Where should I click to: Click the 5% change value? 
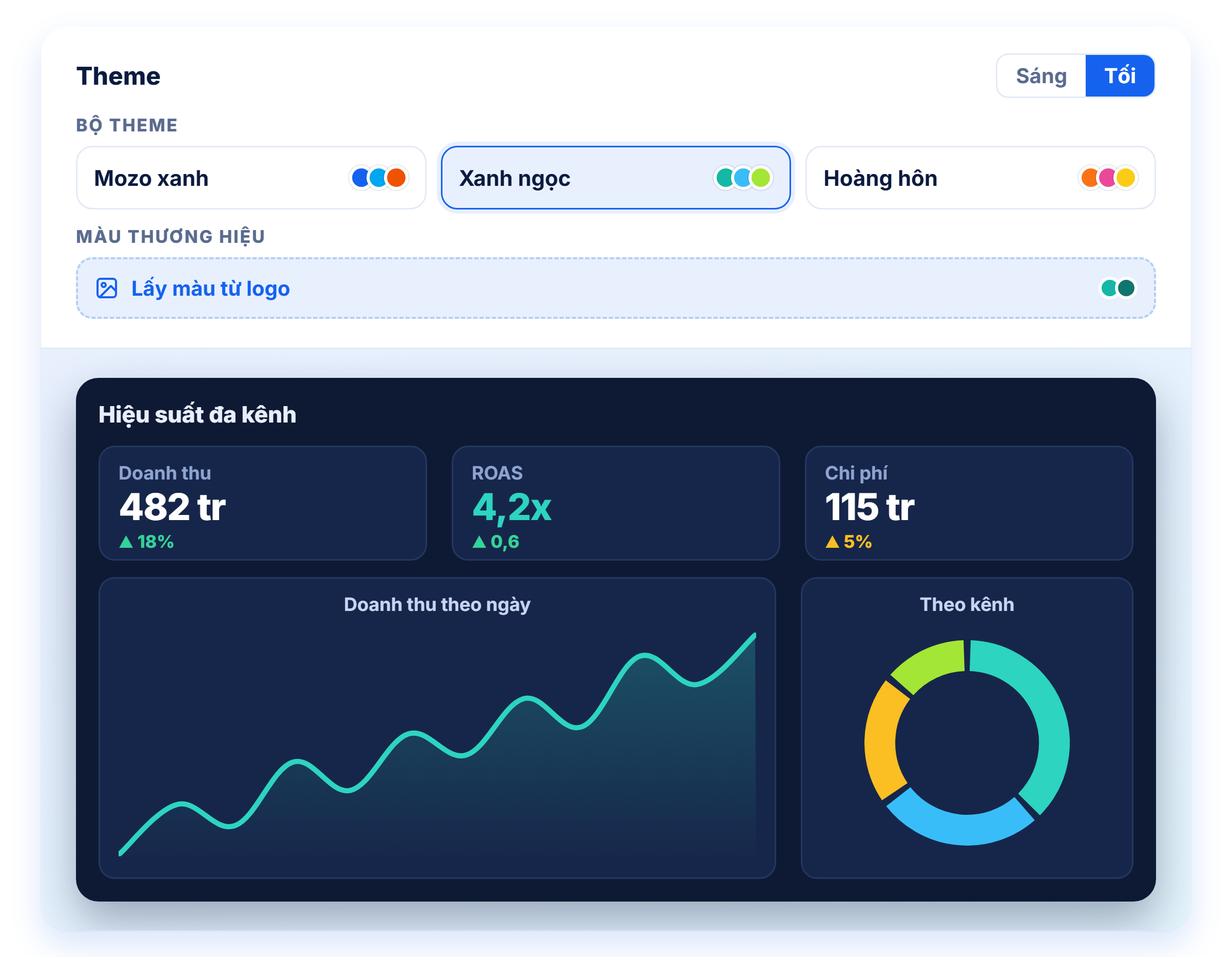point(858,542)
